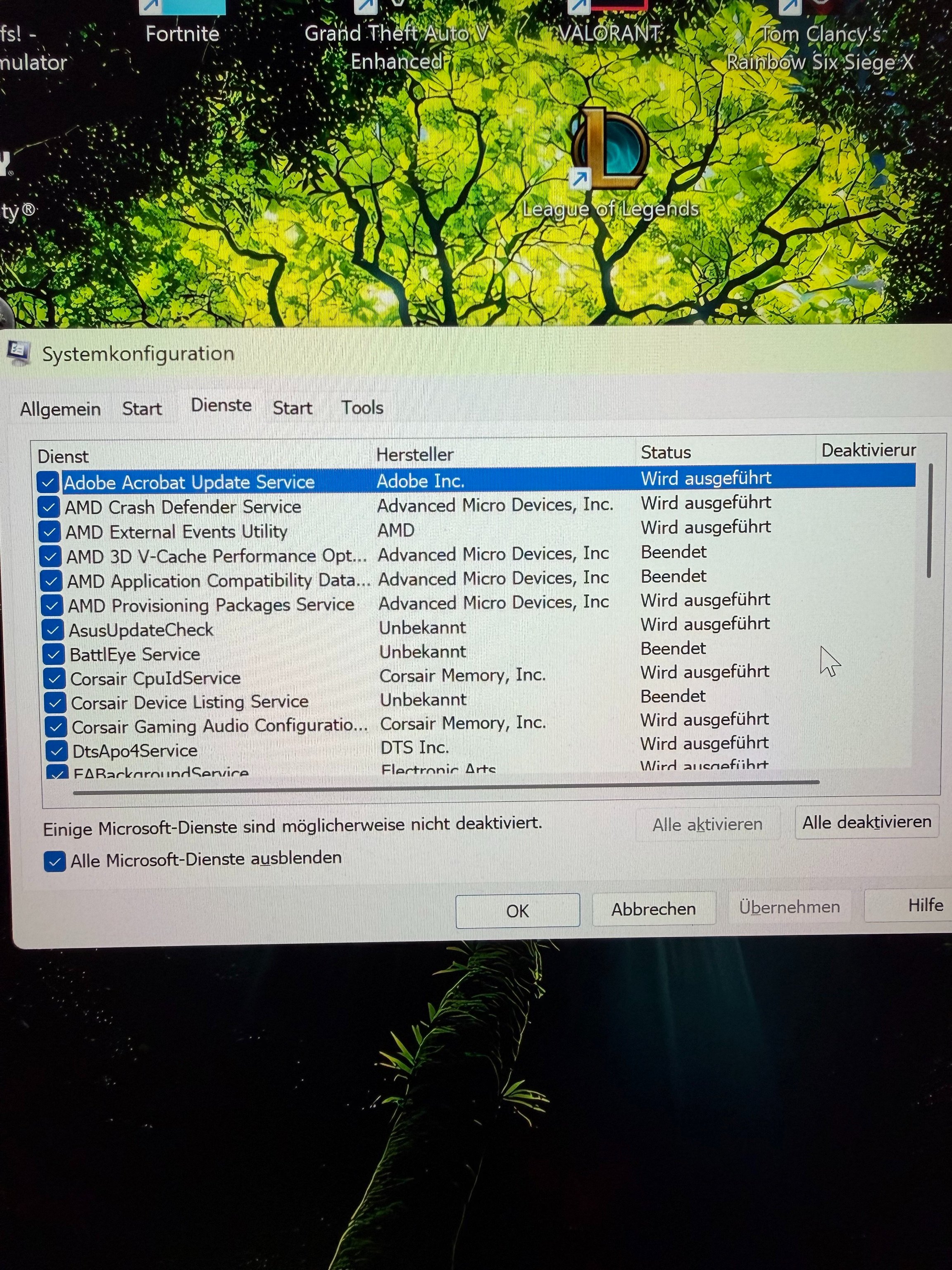Select the 'AMD Provisioning Packages Service' name
This screenshot has height=1270, width=952.
pos(211,605)
